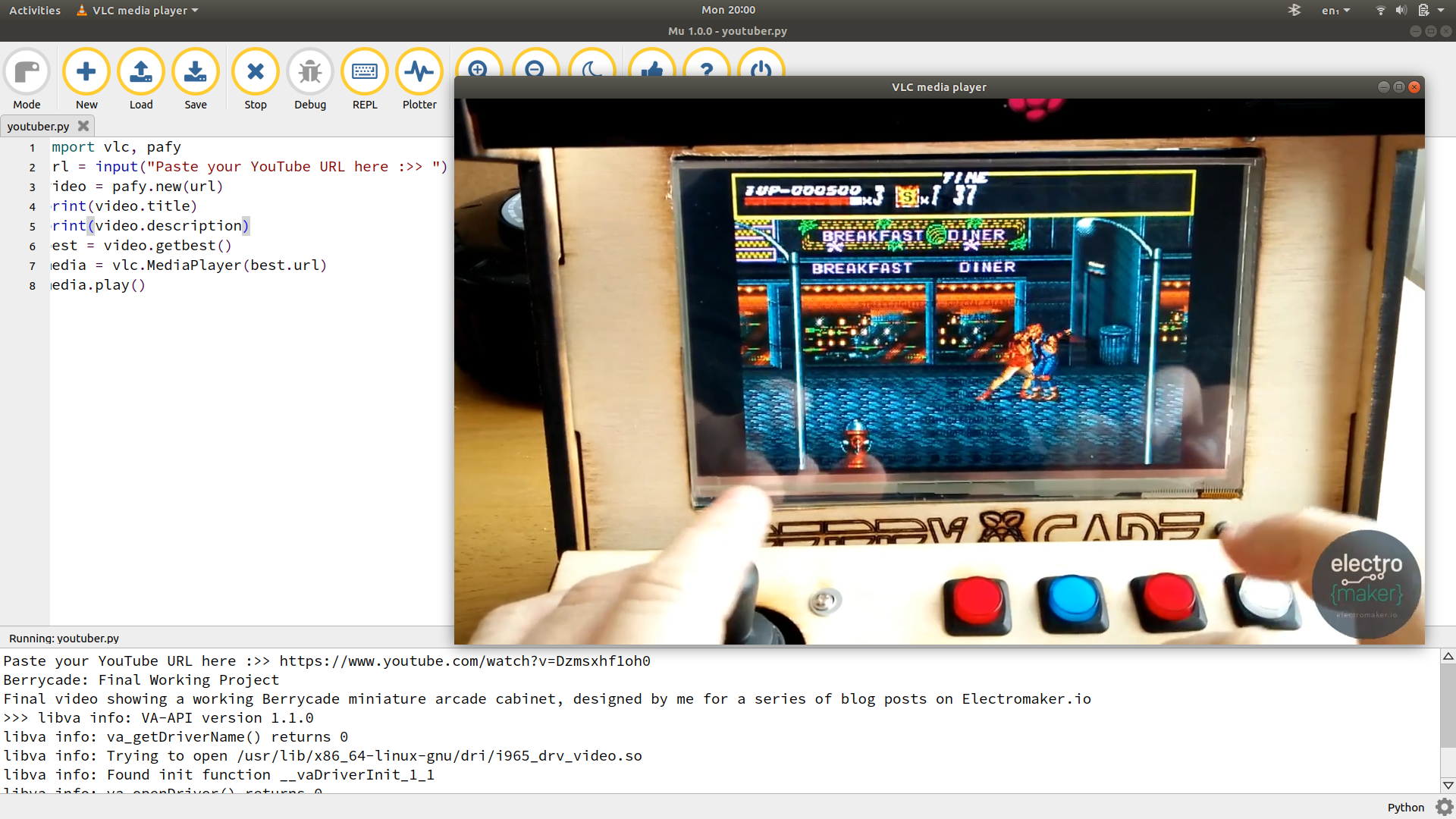
Task: Open the REPL console
Action: [365, 72]
